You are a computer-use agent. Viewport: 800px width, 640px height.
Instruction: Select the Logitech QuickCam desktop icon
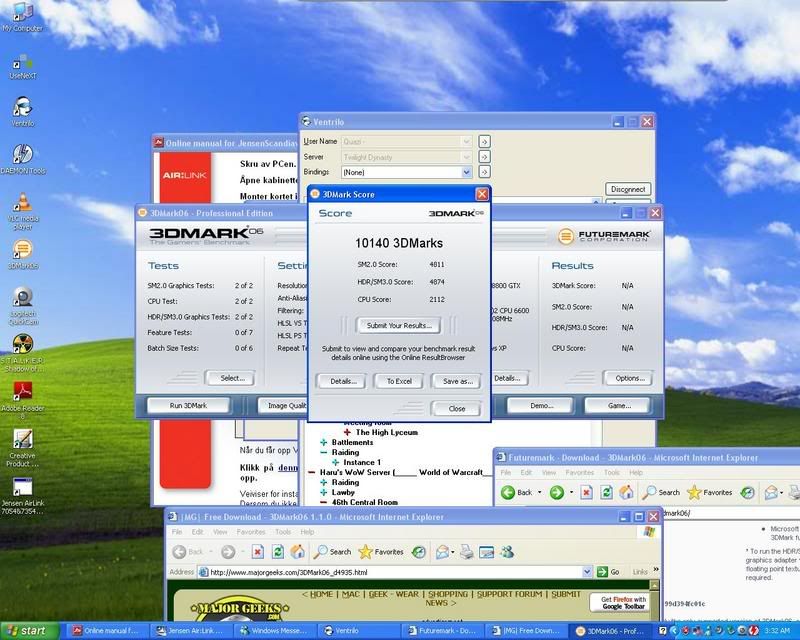tap(23, 305)
